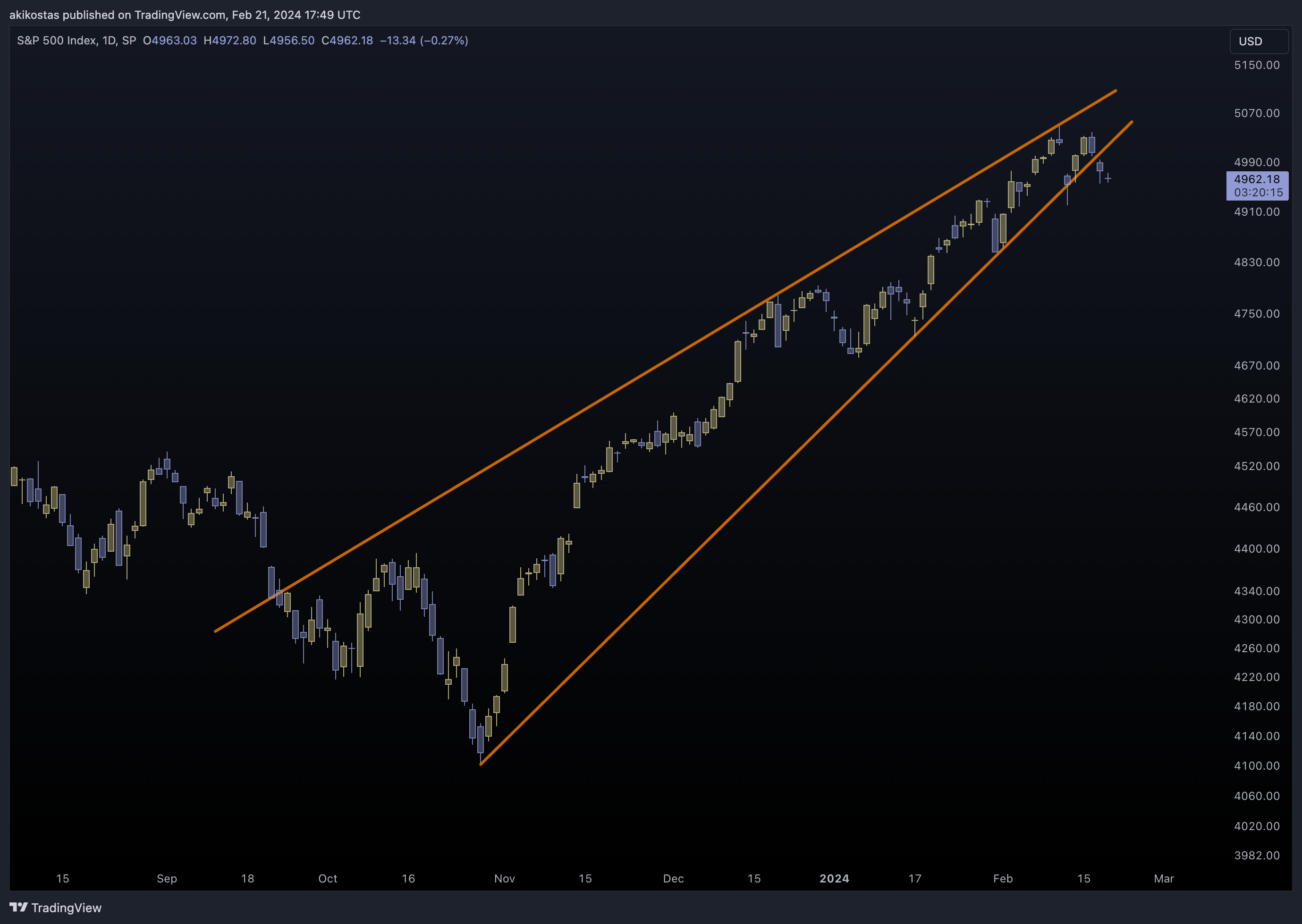Image resolution: width=1302 pixels, height=924 pixels.
Task: Select the low value L4956.50
Action: (288, 41)
